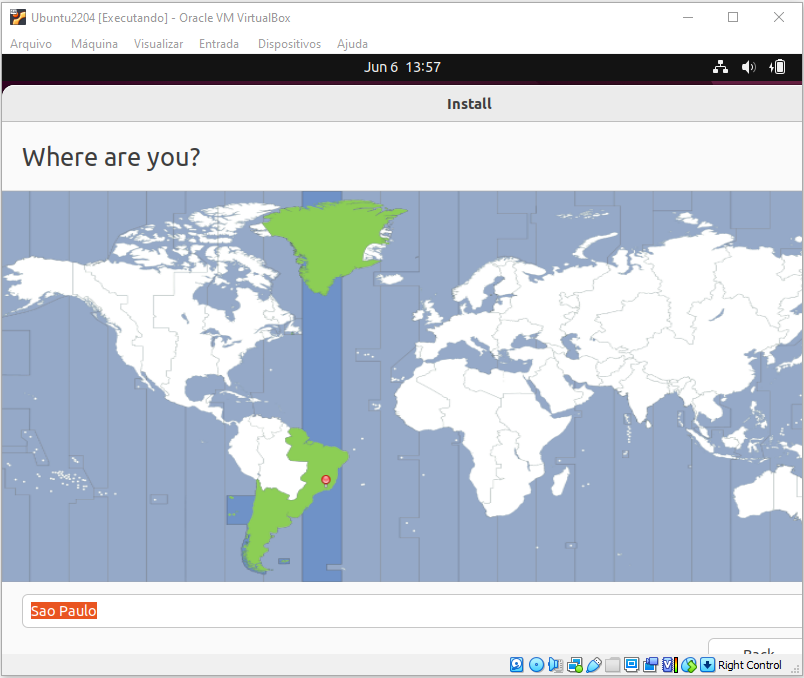Click the CPU virtualization V indicator icon
This screenshot has width=804, height=678.
pyautogui.click(x=670, y=665)
